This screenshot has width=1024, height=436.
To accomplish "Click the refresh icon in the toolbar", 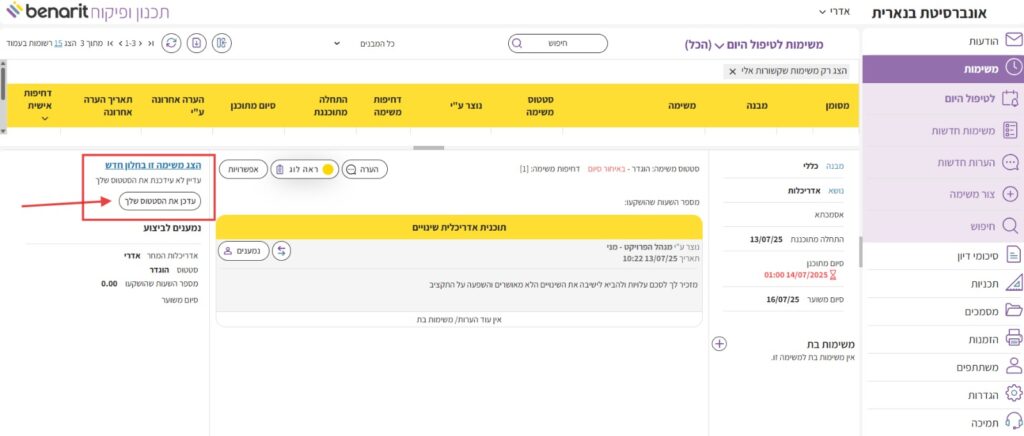I will tap(172, 43).
